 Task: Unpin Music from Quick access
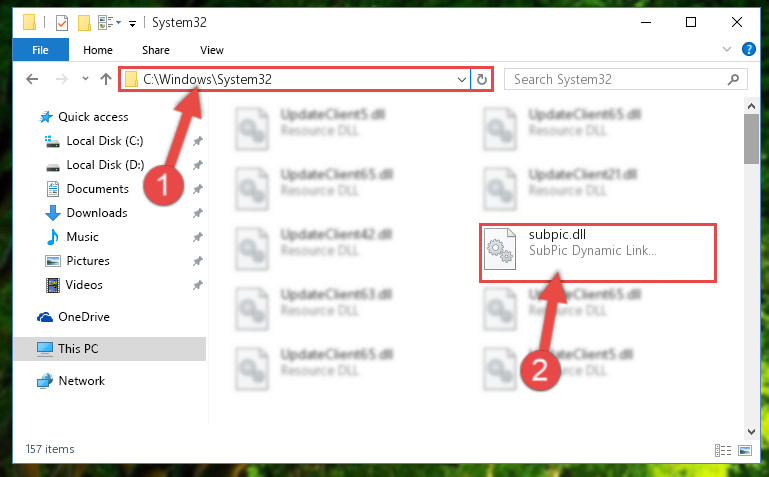[198, 237]
